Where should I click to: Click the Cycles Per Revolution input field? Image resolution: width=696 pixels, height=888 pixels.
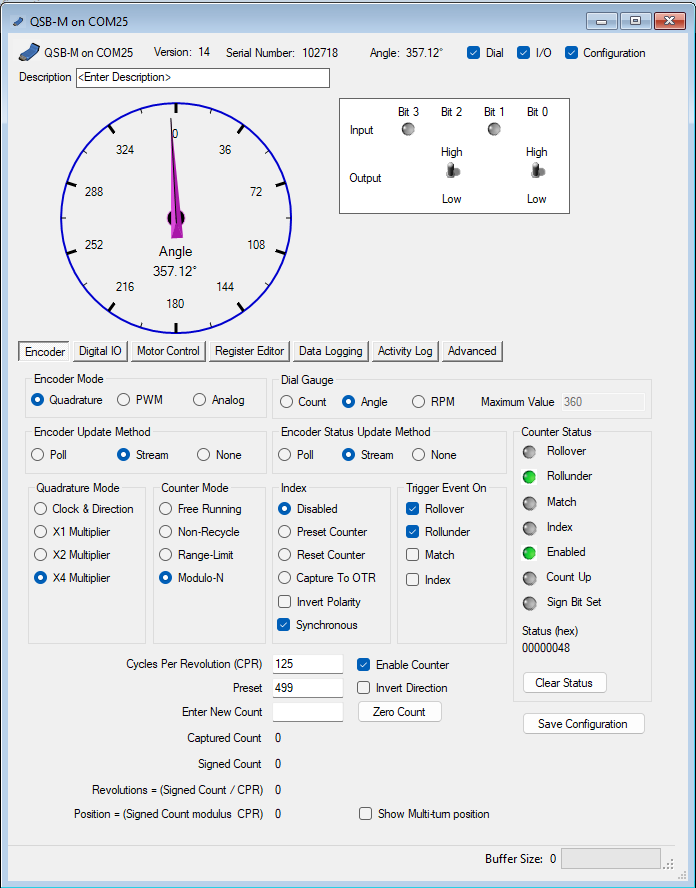307,665
